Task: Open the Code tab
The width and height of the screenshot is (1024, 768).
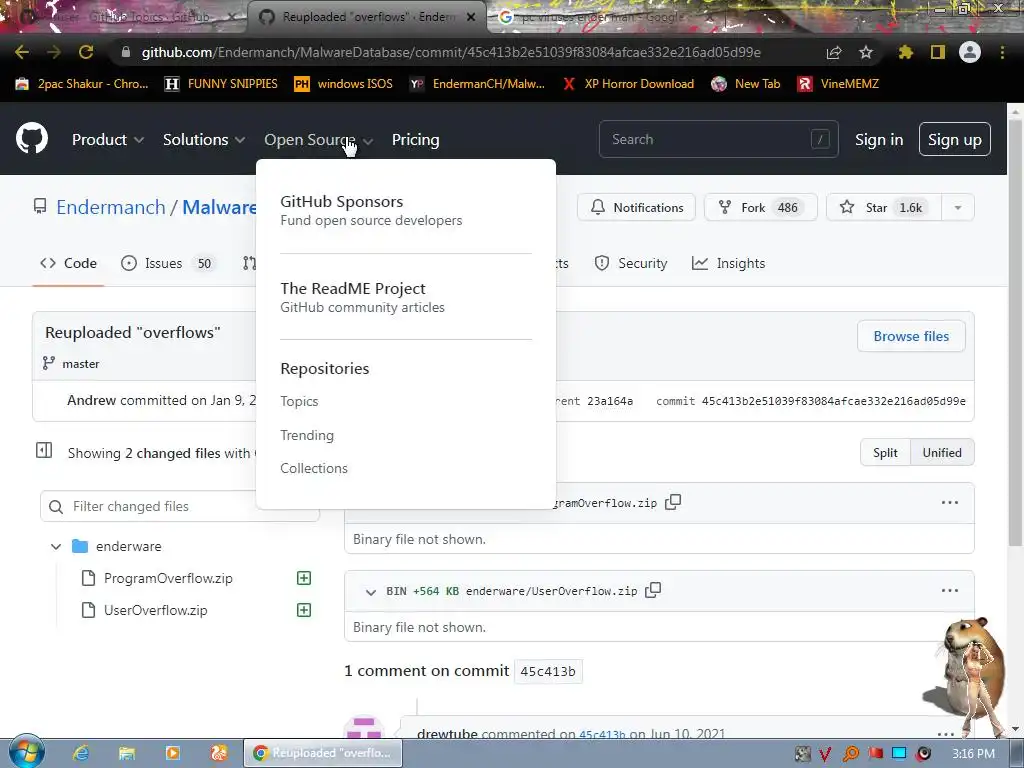Action: pos(68,263)
